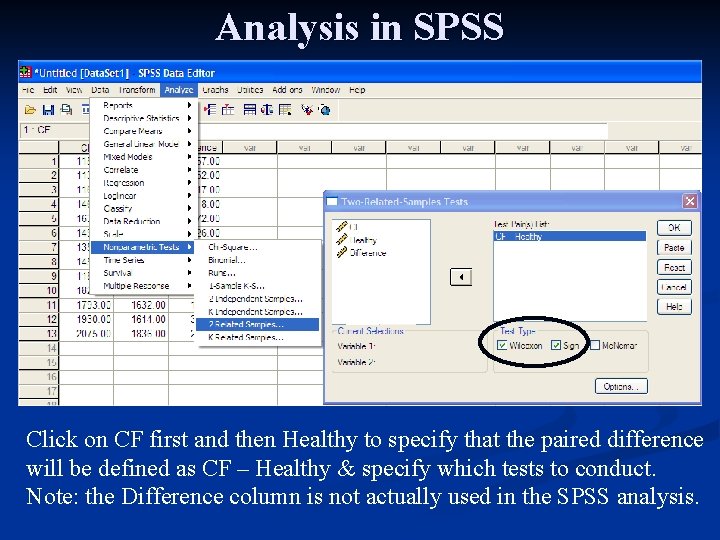The width and height of the screenshot is (720, 540).
Task: Expand the Loglinear submenu arrow
Action: tap(189, 195)
